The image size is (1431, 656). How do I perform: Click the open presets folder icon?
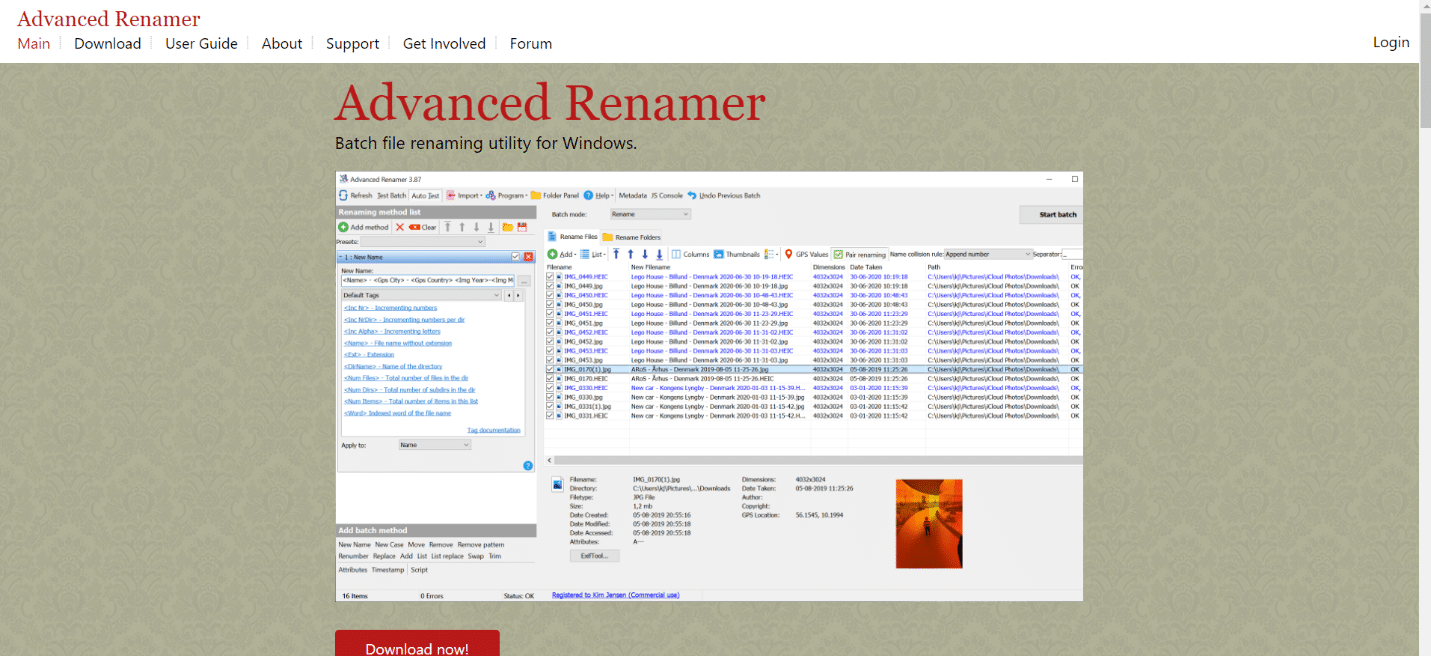[x=507, y=227]
